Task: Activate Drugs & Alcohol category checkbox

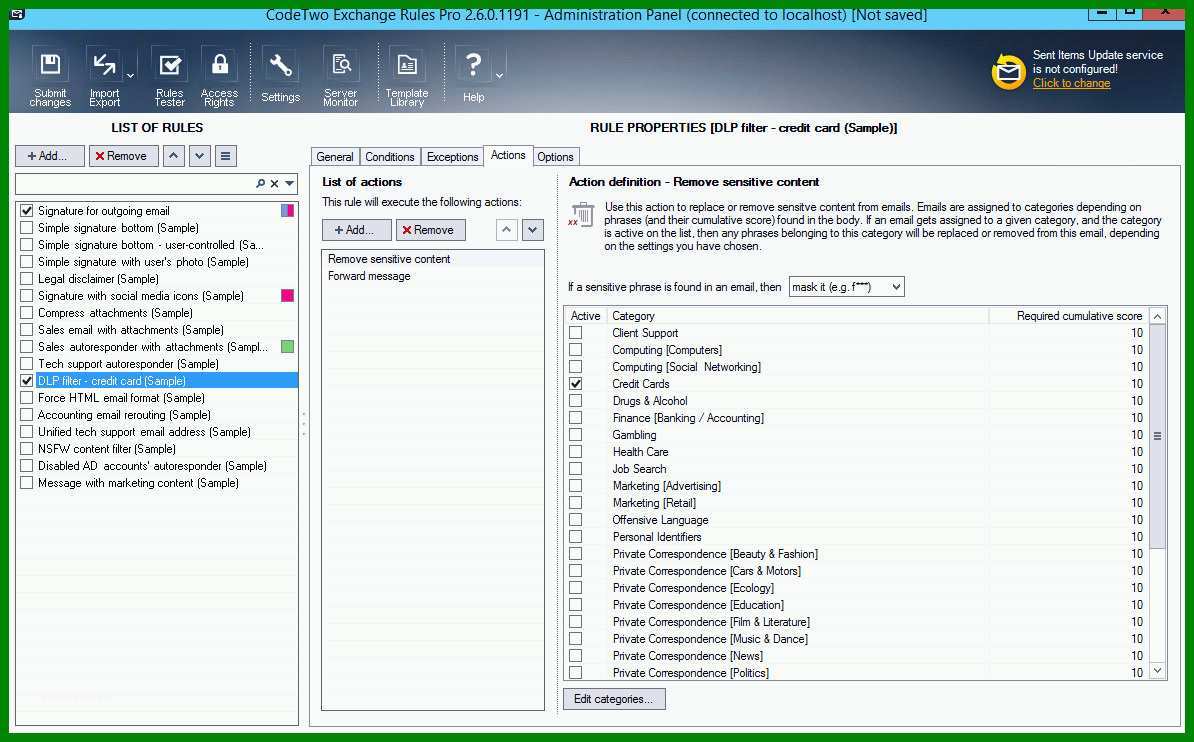Action: [x=576, y=401]
